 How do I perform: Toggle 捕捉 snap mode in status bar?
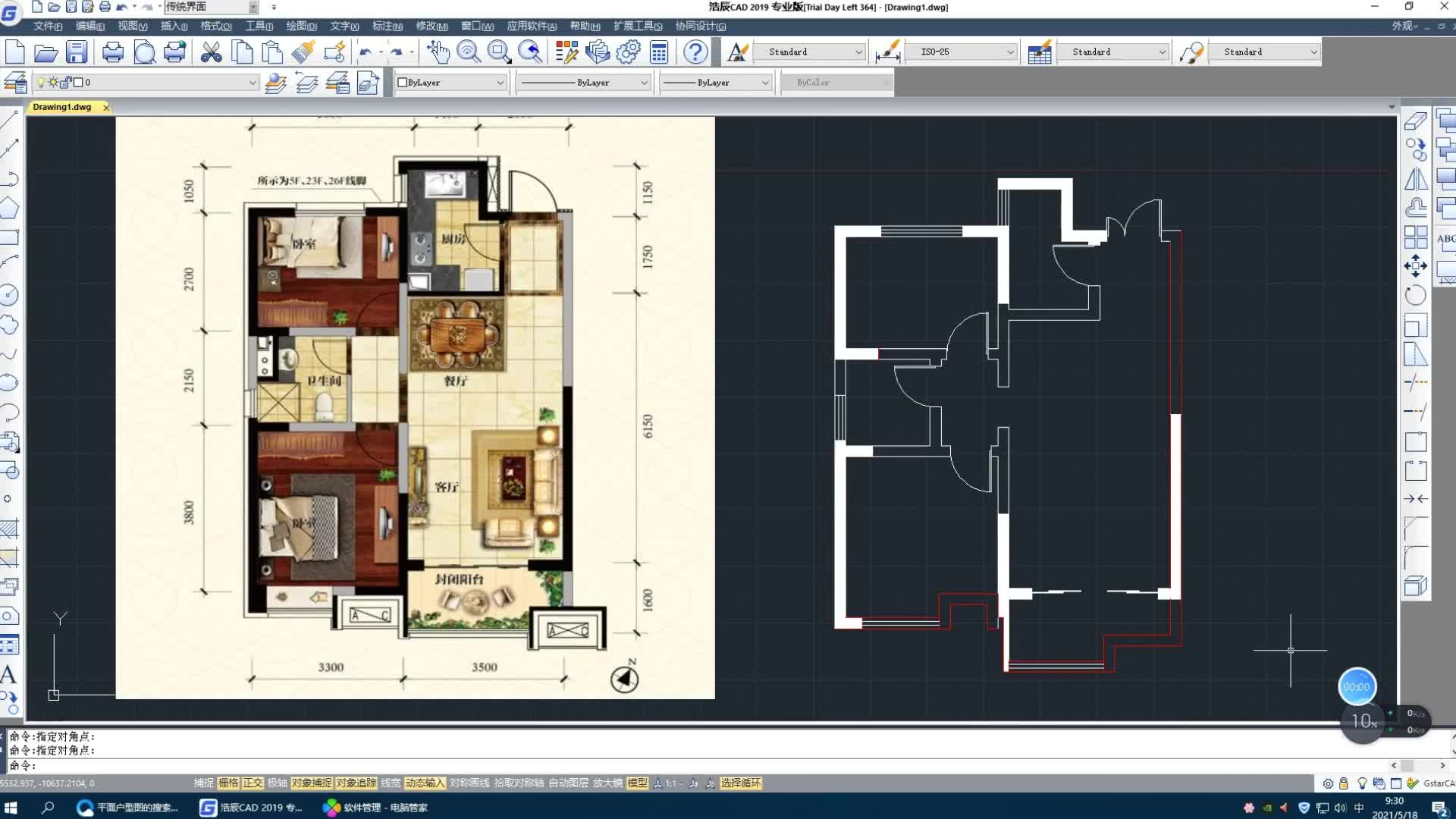tap(203, 783)
